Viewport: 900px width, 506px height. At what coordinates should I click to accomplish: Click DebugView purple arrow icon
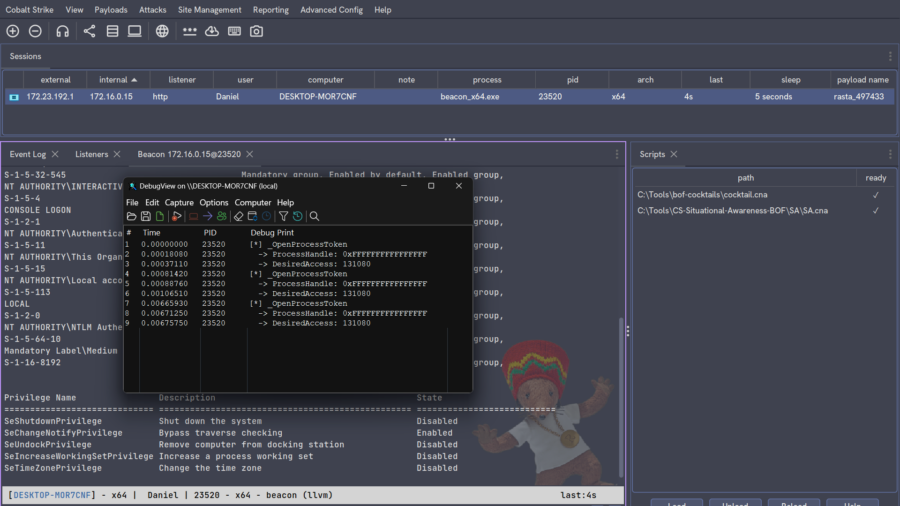pyautogui.click(x=207, y=216)
